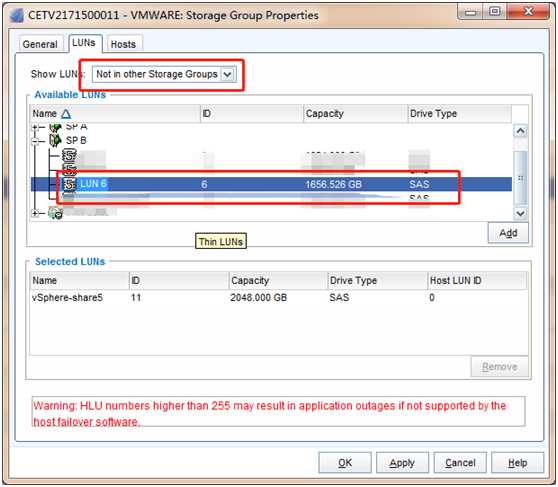The width and height of the screenshot is (558, 487).
Task: Click the bottom tree node icon below SP B
Action: (x=56, y=213)
